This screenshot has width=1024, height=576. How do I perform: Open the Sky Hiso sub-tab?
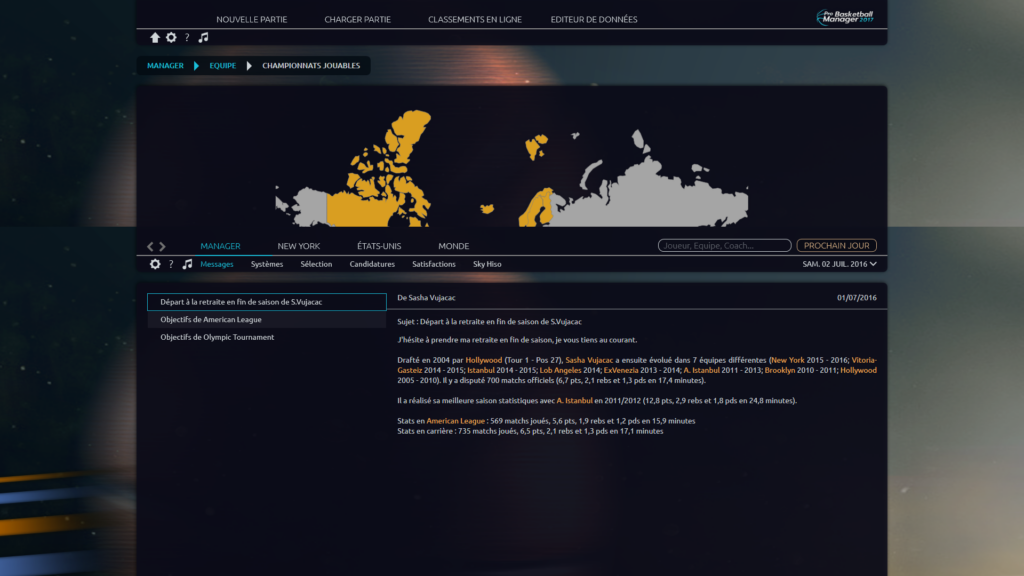487,264
